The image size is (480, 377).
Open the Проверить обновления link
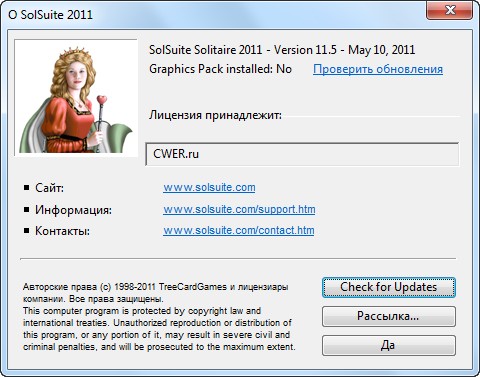[x=378, y=69]
